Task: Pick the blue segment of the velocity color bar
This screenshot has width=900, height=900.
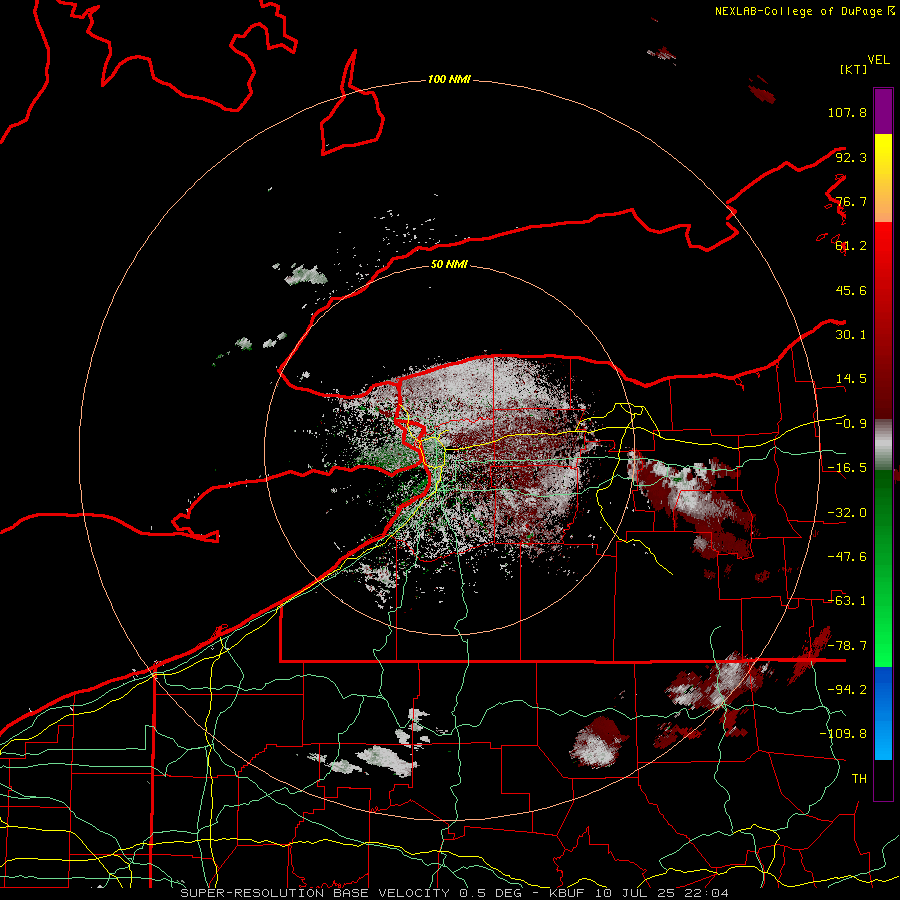Action: [x=883, y=713]
